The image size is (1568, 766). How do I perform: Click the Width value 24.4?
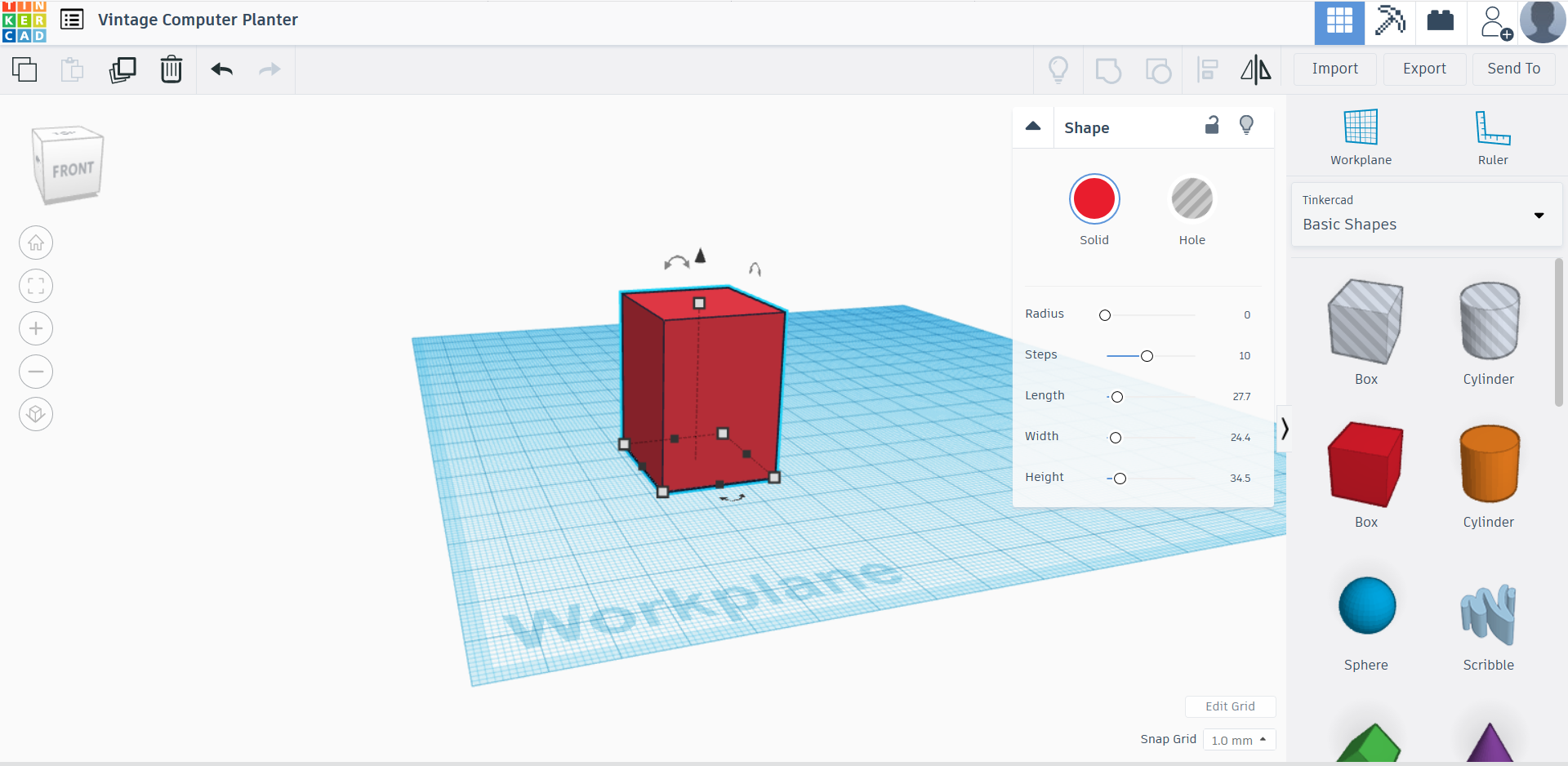1241,438
